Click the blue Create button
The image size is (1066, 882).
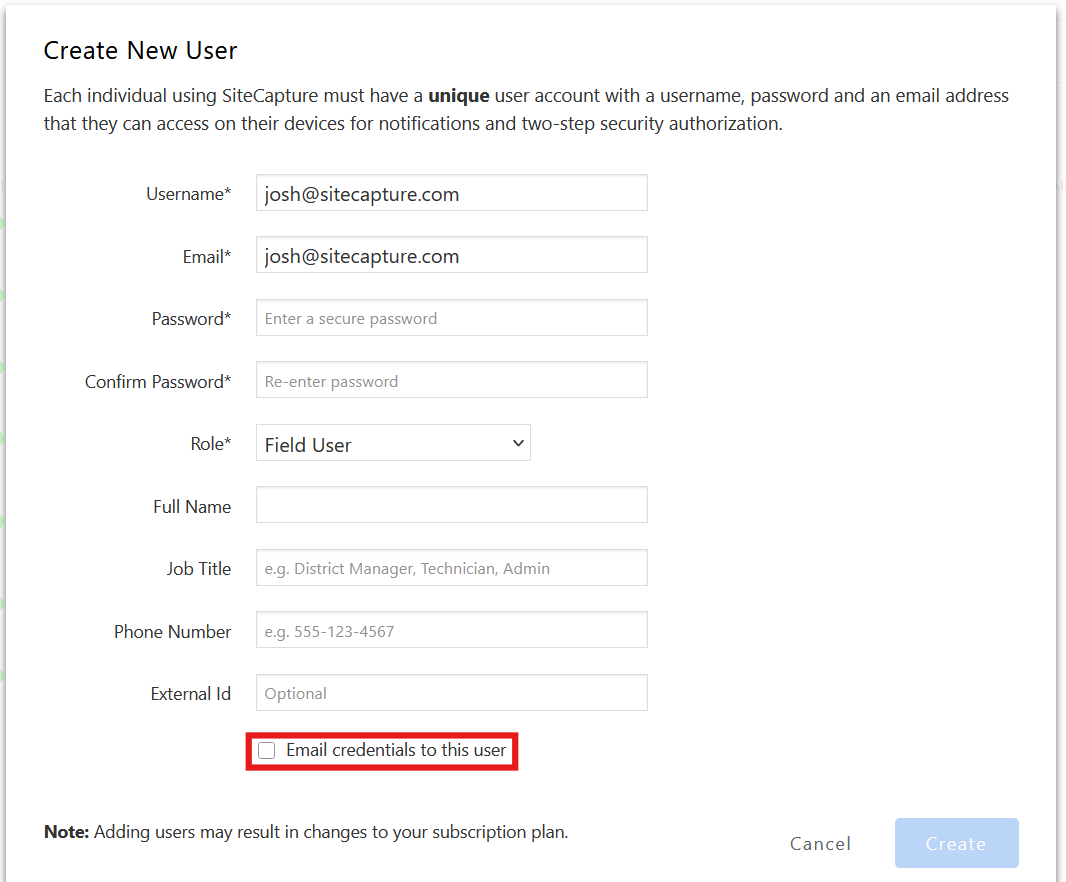956,843
